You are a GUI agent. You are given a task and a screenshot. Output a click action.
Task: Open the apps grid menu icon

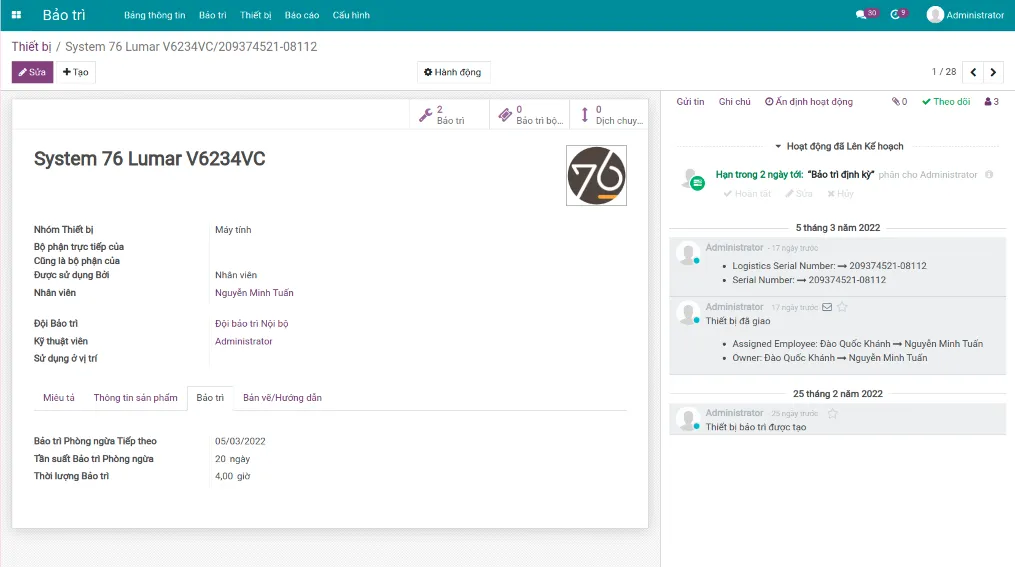[x=16, y=15]
